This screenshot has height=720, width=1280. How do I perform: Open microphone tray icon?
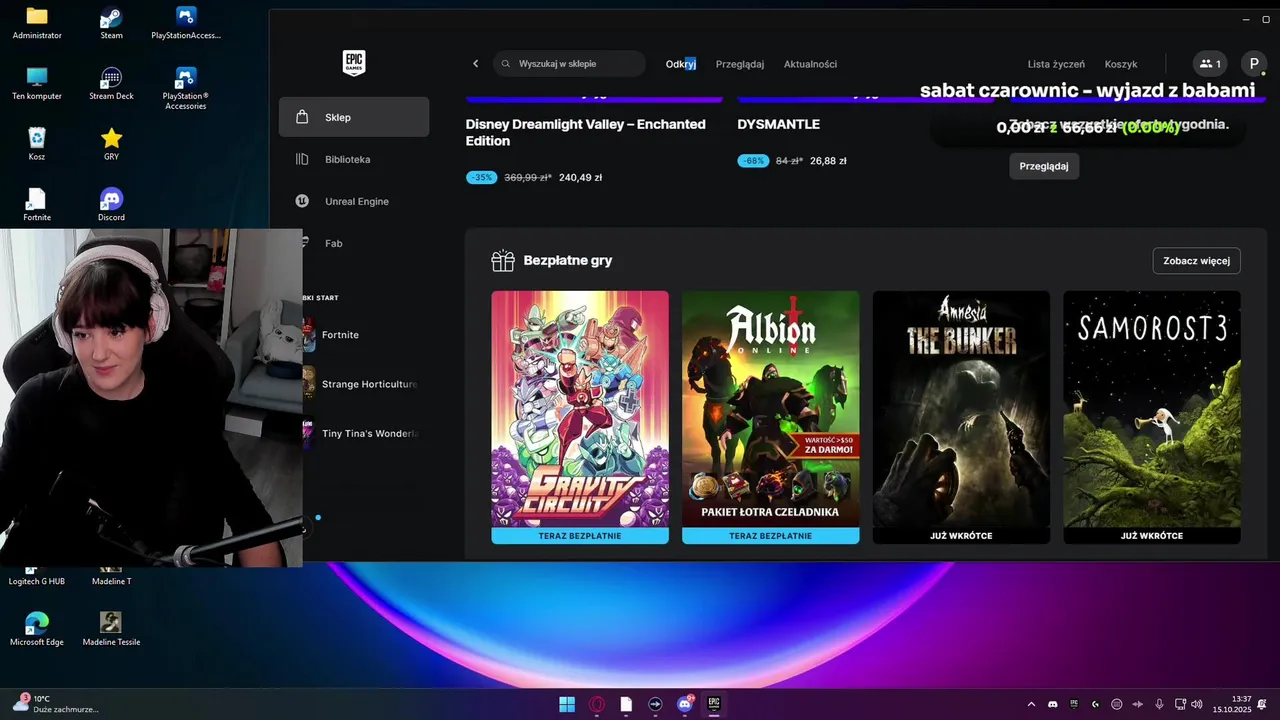[1159, 704]
